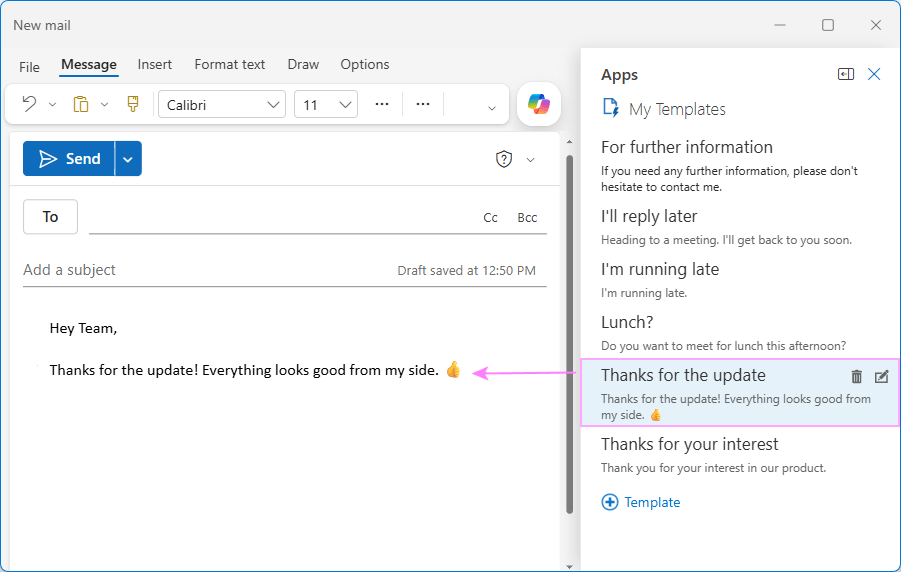Viewport: 901px width, 572px height.
Task: Show the Bcc field
Action: click(x=527, y=218)
